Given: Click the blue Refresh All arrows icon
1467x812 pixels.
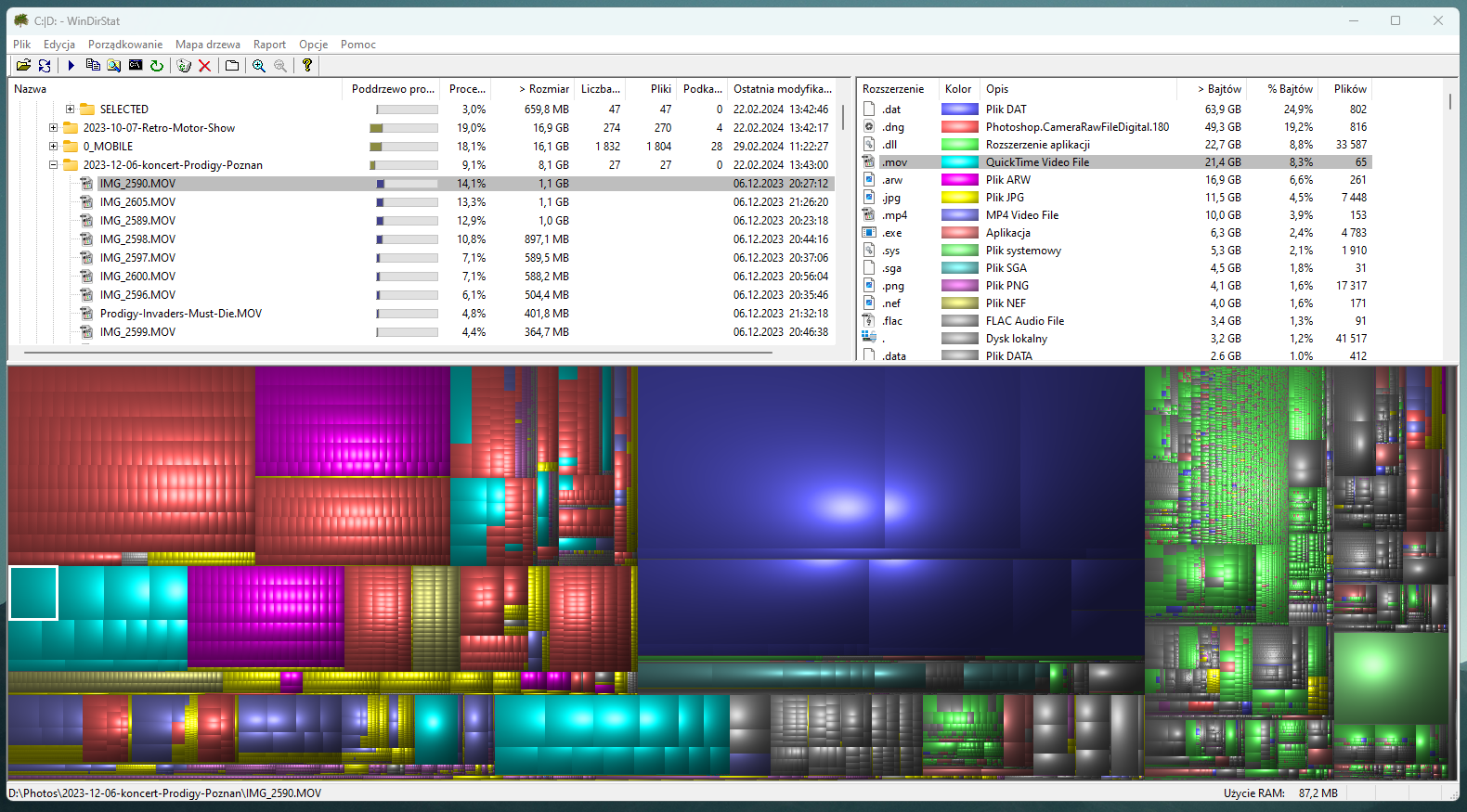Looking at the screenshot, I should click(x=45, y=65).
